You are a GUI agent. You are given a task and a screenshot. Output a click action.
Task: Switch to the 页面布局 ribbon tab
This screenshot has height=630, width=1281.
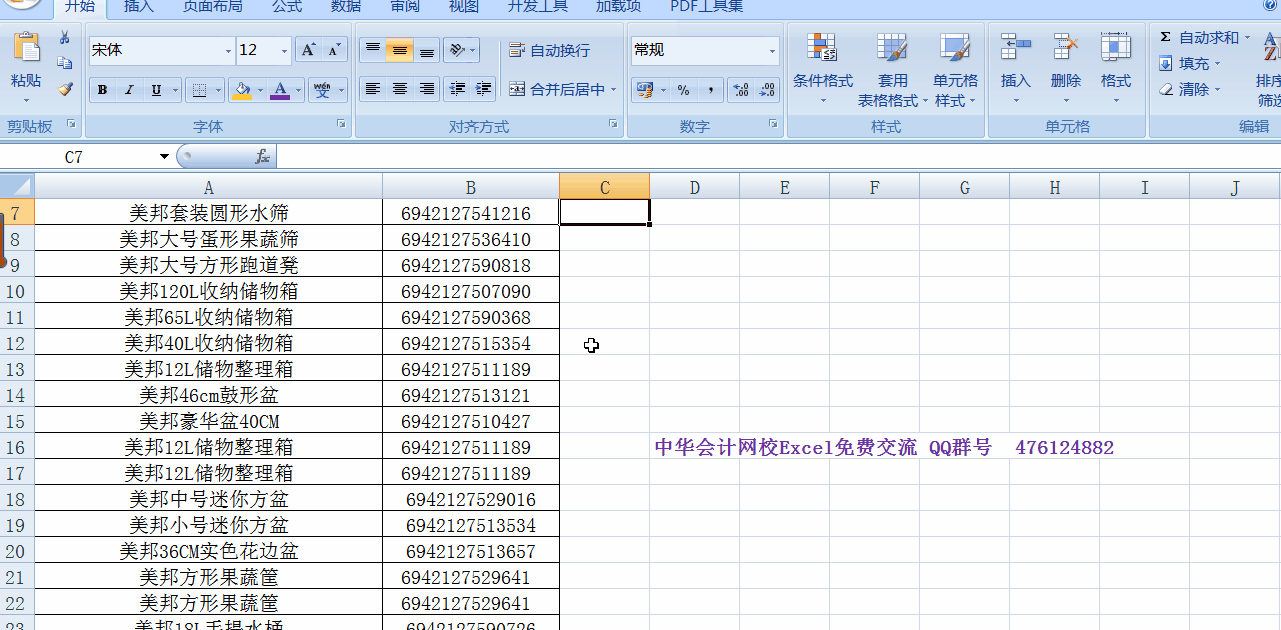(x=213, y=6)
